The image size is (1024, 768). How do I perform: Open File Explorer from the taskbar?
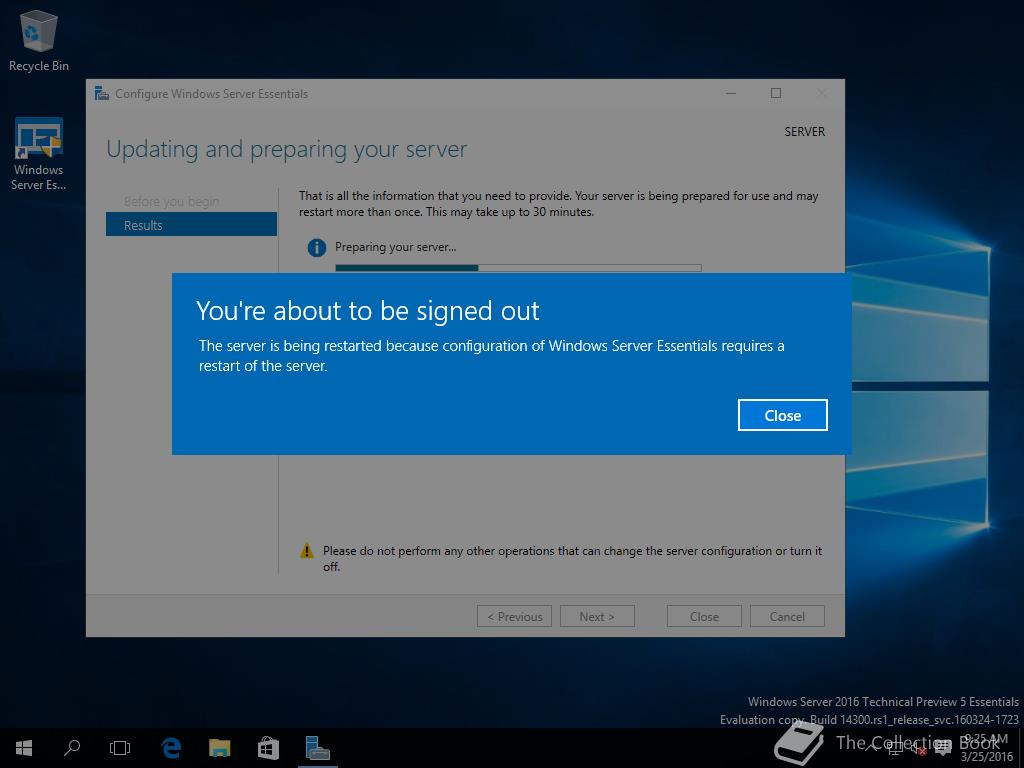click(x=219, y=748)
